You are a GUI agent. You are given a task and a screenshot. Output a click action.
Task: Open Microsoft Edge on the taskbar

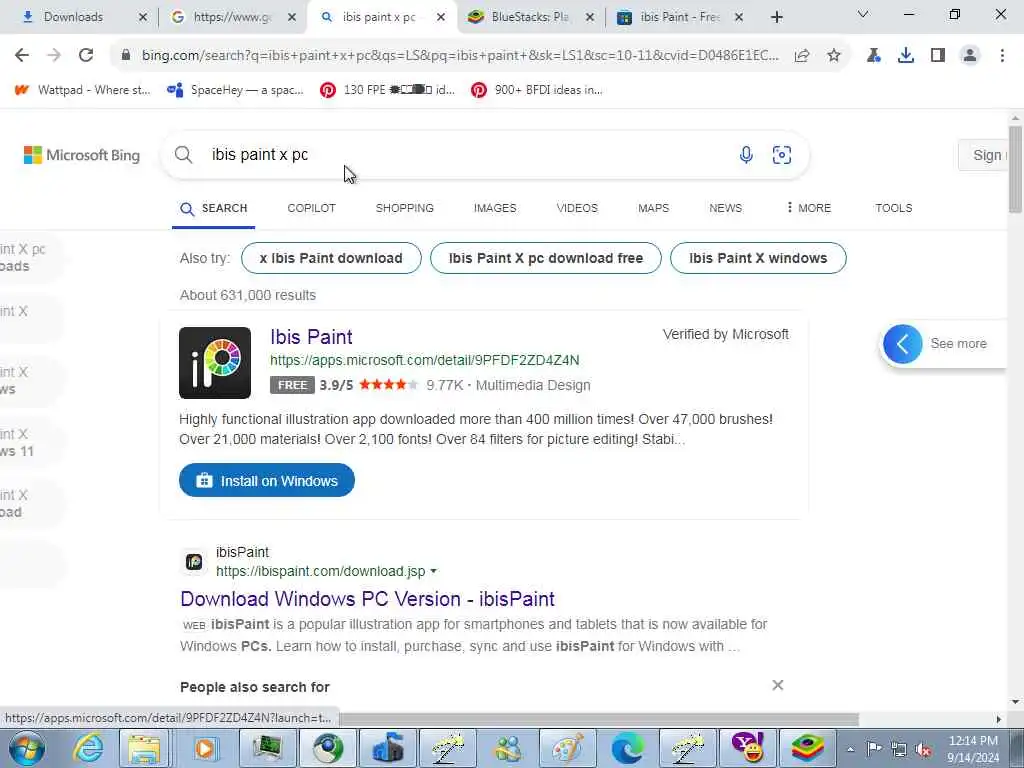click(627, 748)
